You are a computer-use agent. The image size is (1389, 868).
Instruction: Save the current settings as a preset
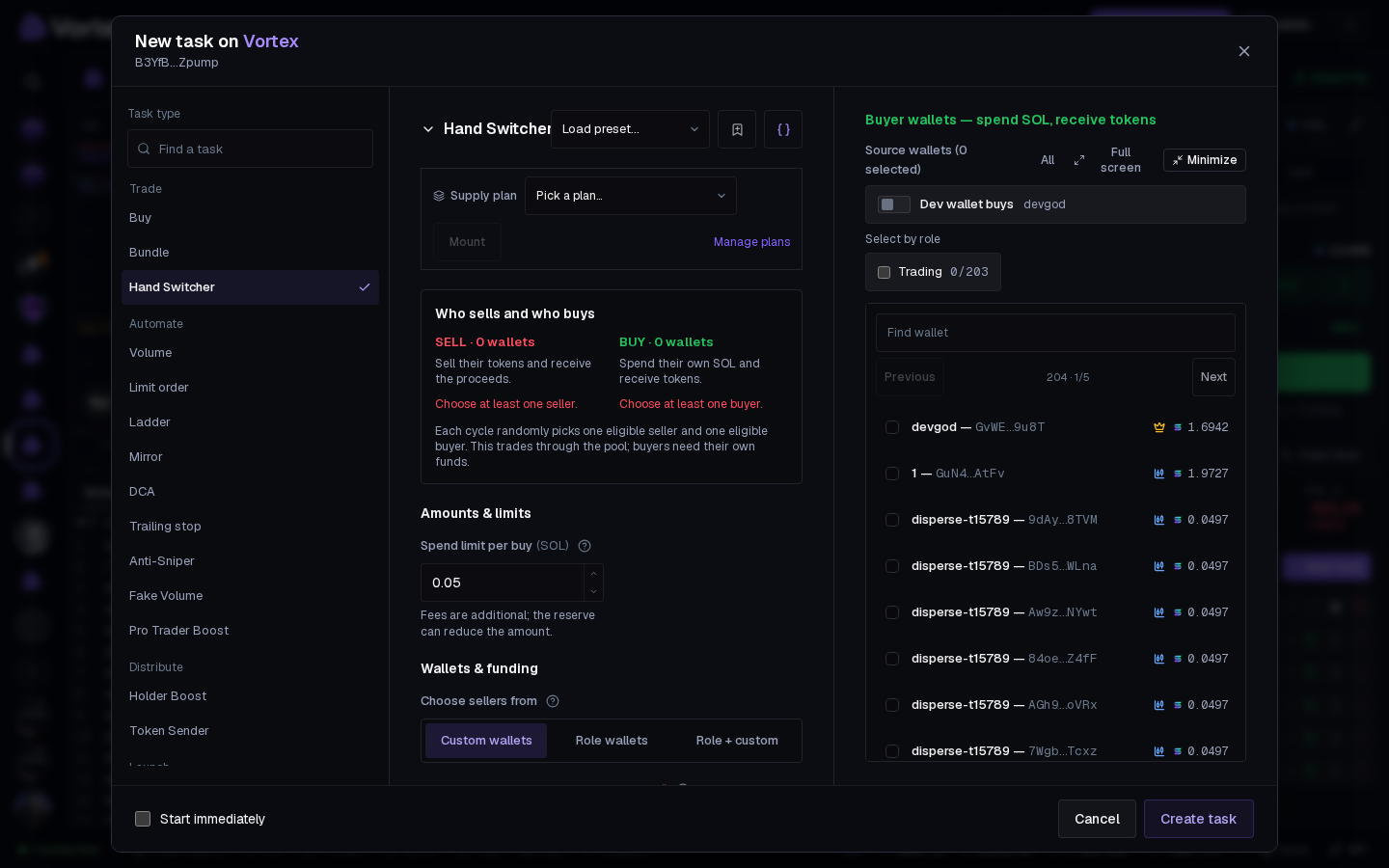[737, 129]
